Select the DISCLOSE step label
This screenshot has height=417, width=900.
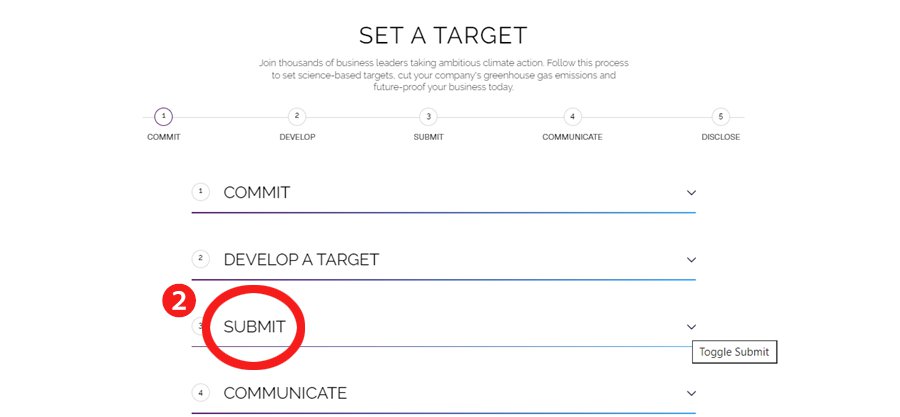(x=720, y=137)
